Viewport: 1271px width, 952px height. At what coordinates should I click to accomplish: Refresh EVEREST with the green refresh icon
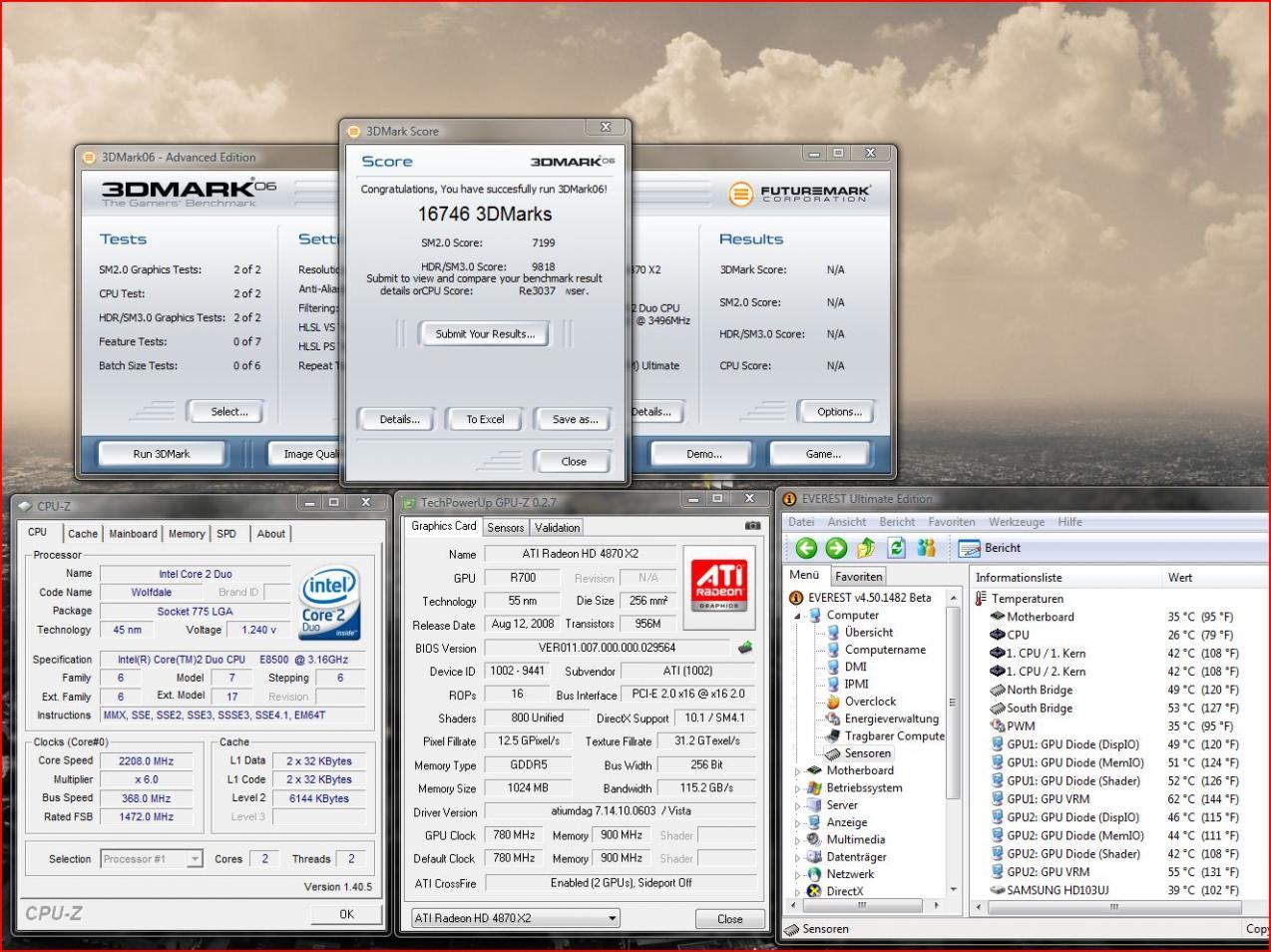(896, 548)
